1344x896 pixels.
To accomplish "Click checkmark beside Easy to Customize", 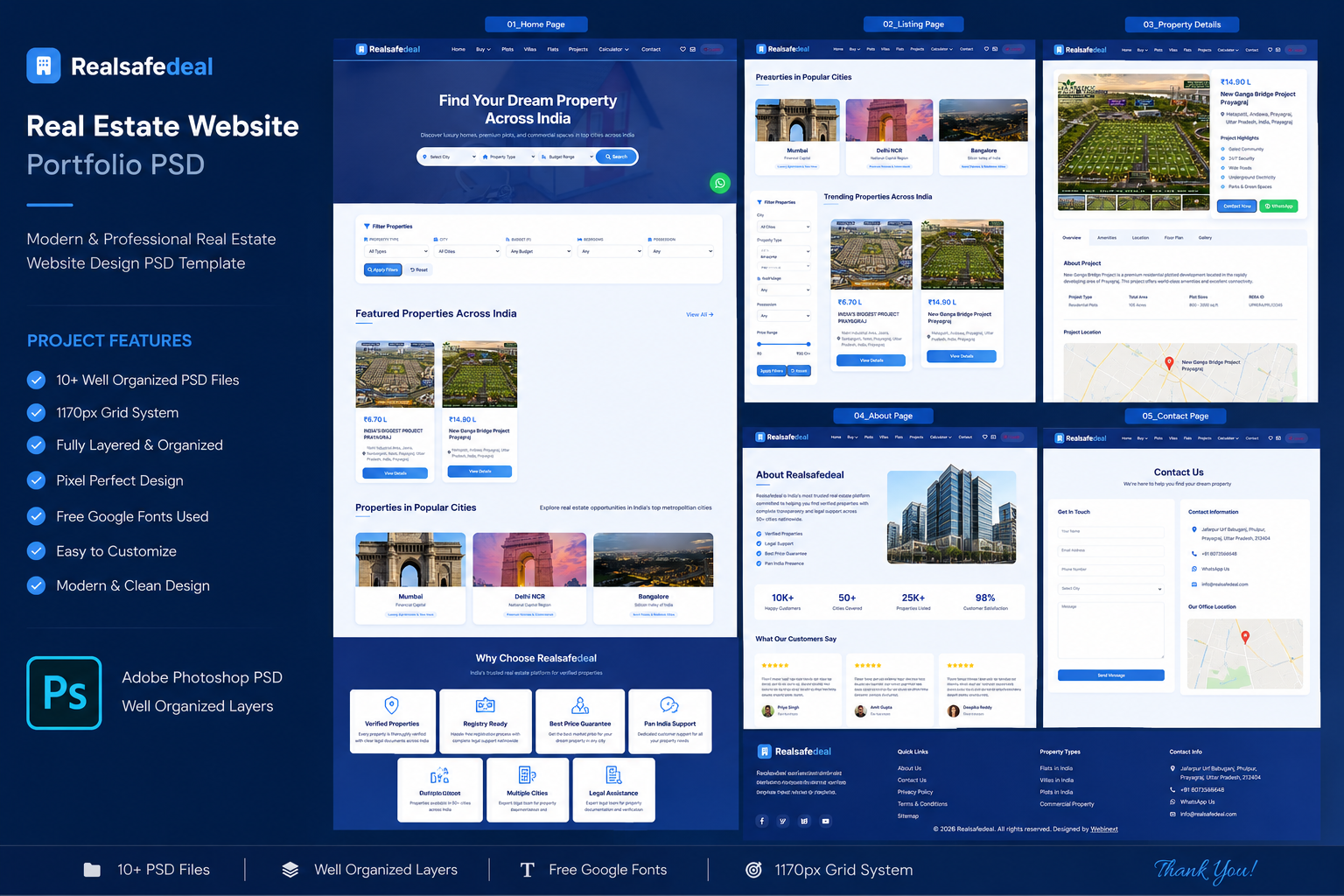I will 36,551.
